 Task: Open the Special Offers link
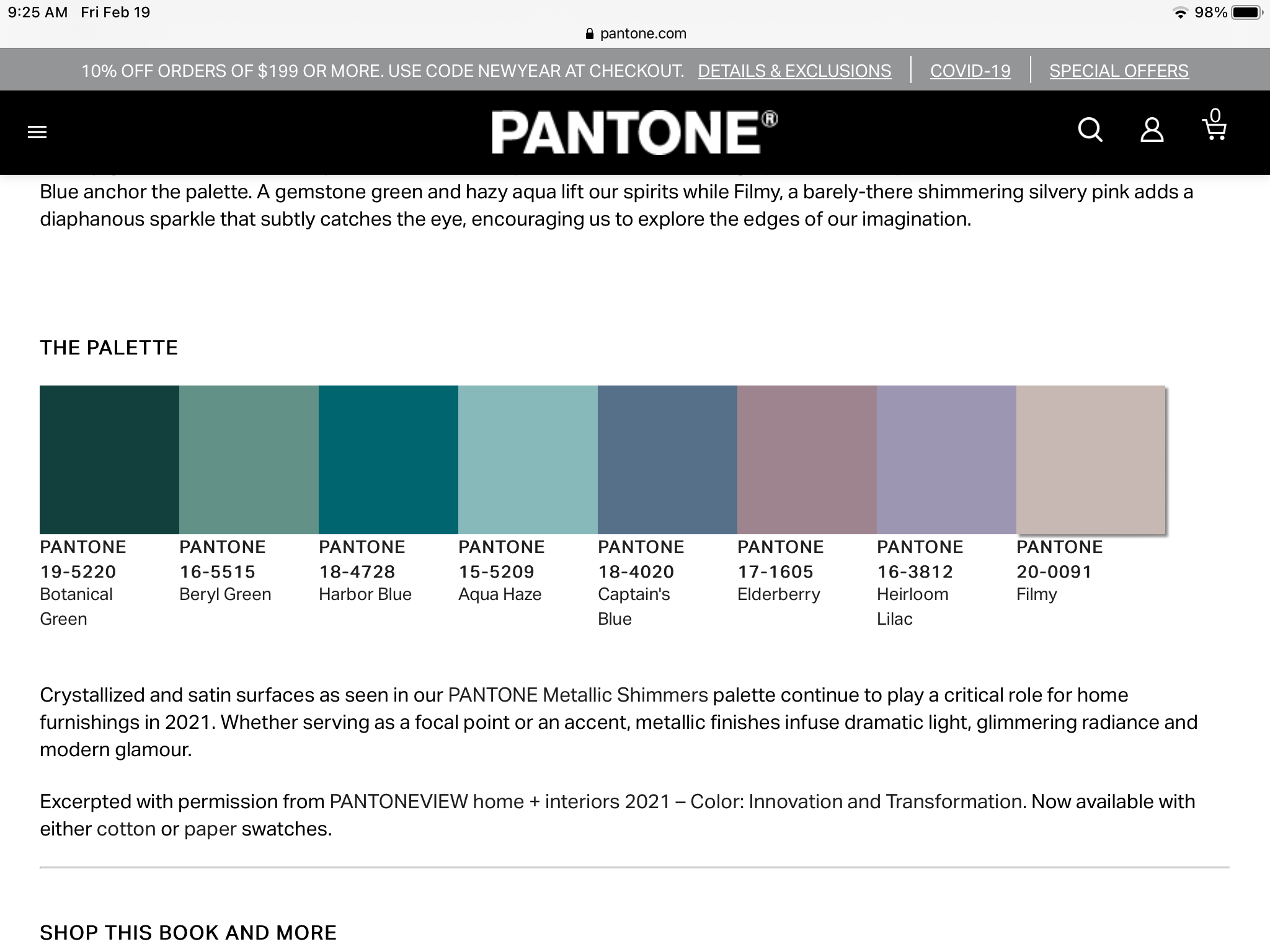pyautogui.click(x=1119, y=71)
